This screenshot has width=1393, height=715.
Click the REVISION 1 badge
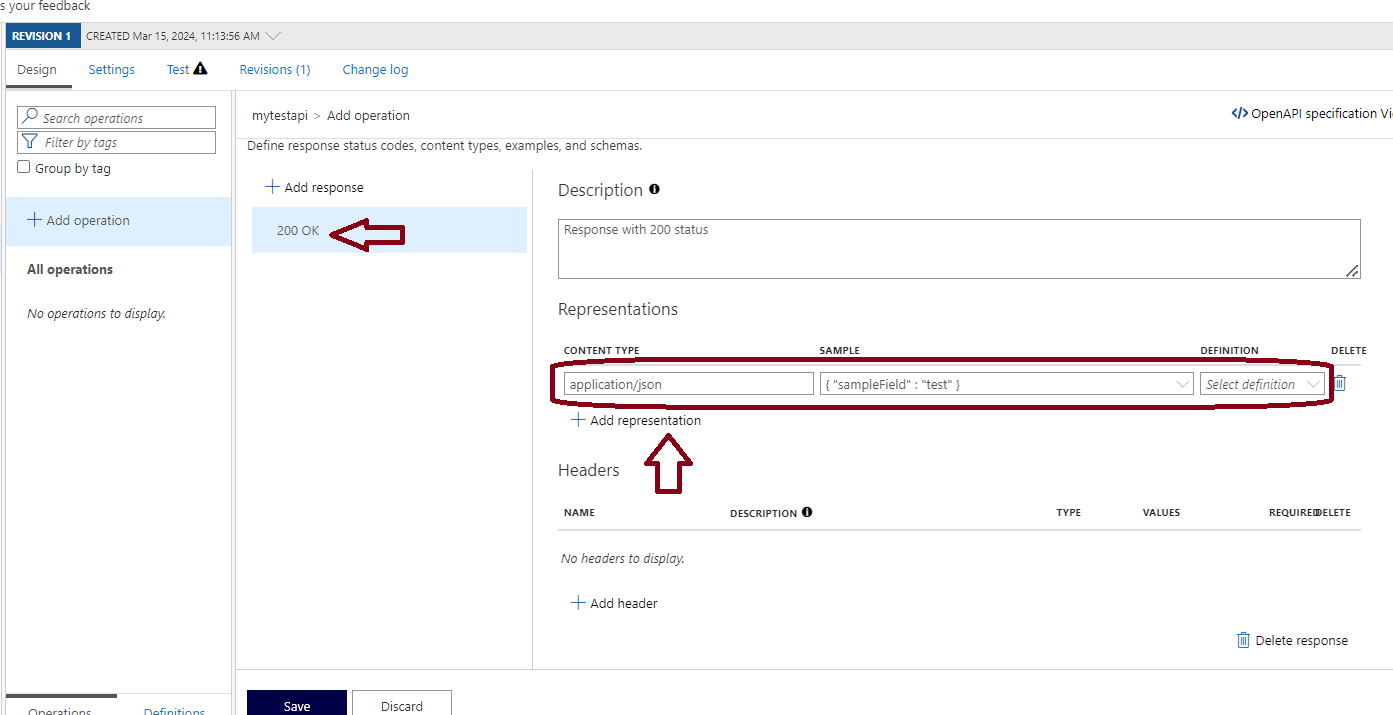point(42,36)
